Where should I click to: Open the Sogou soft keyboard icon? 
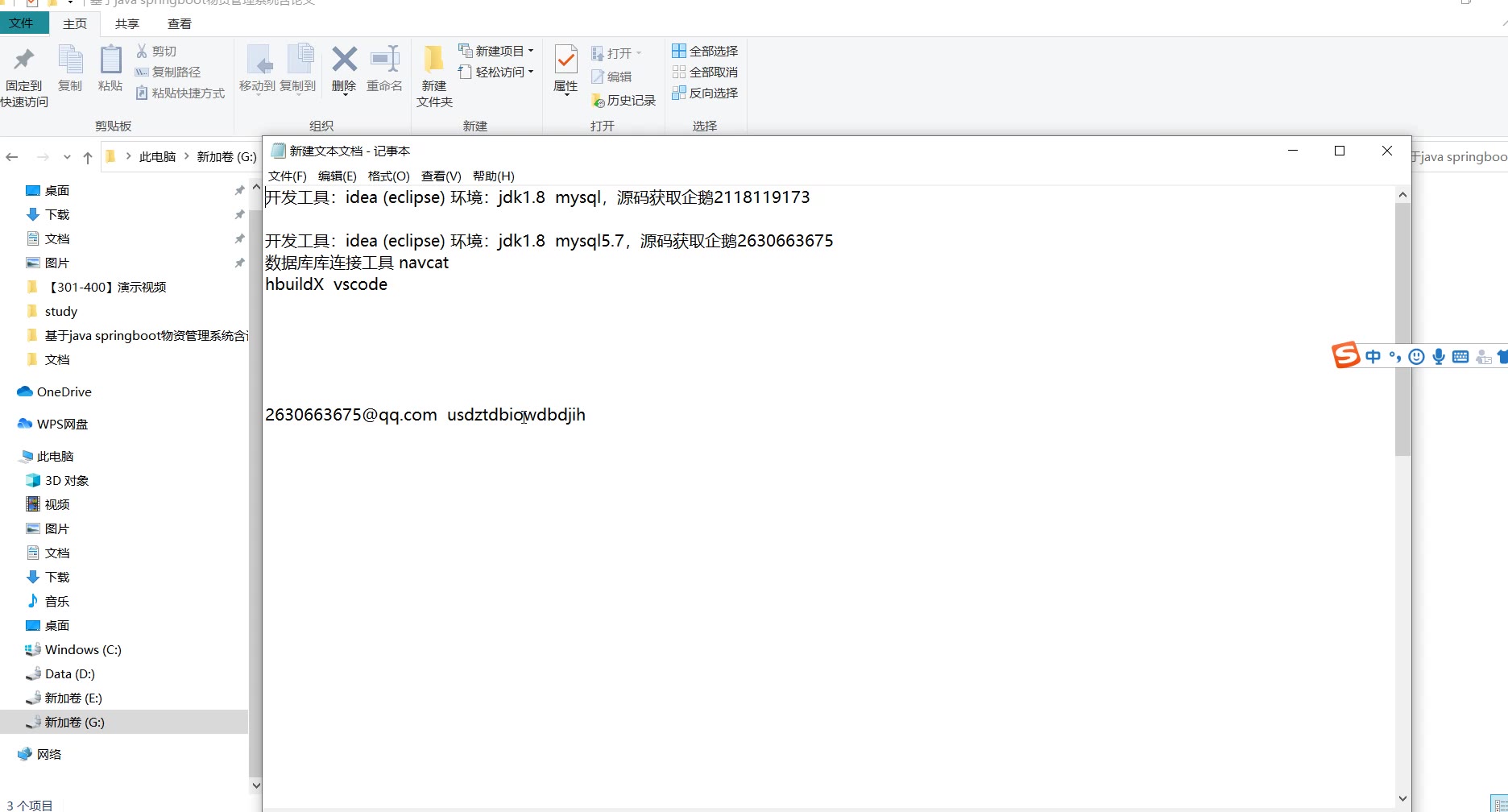click(1460, 356)
